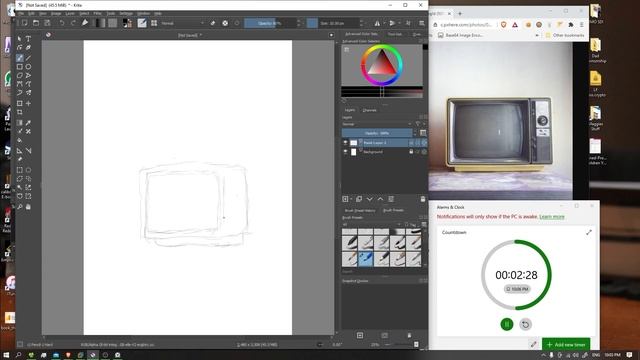Toggle horizontal mirror mode

[x=377, y=23]
